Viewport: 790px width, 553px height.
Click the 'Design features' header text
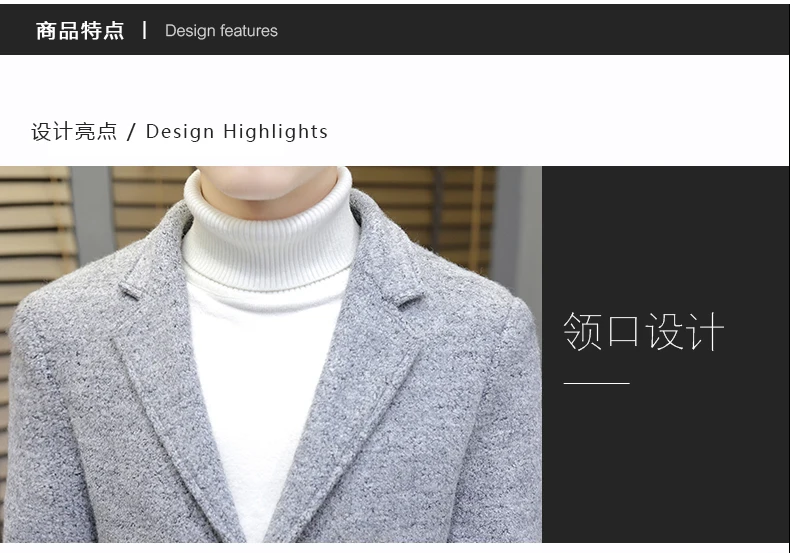point(221,31)
